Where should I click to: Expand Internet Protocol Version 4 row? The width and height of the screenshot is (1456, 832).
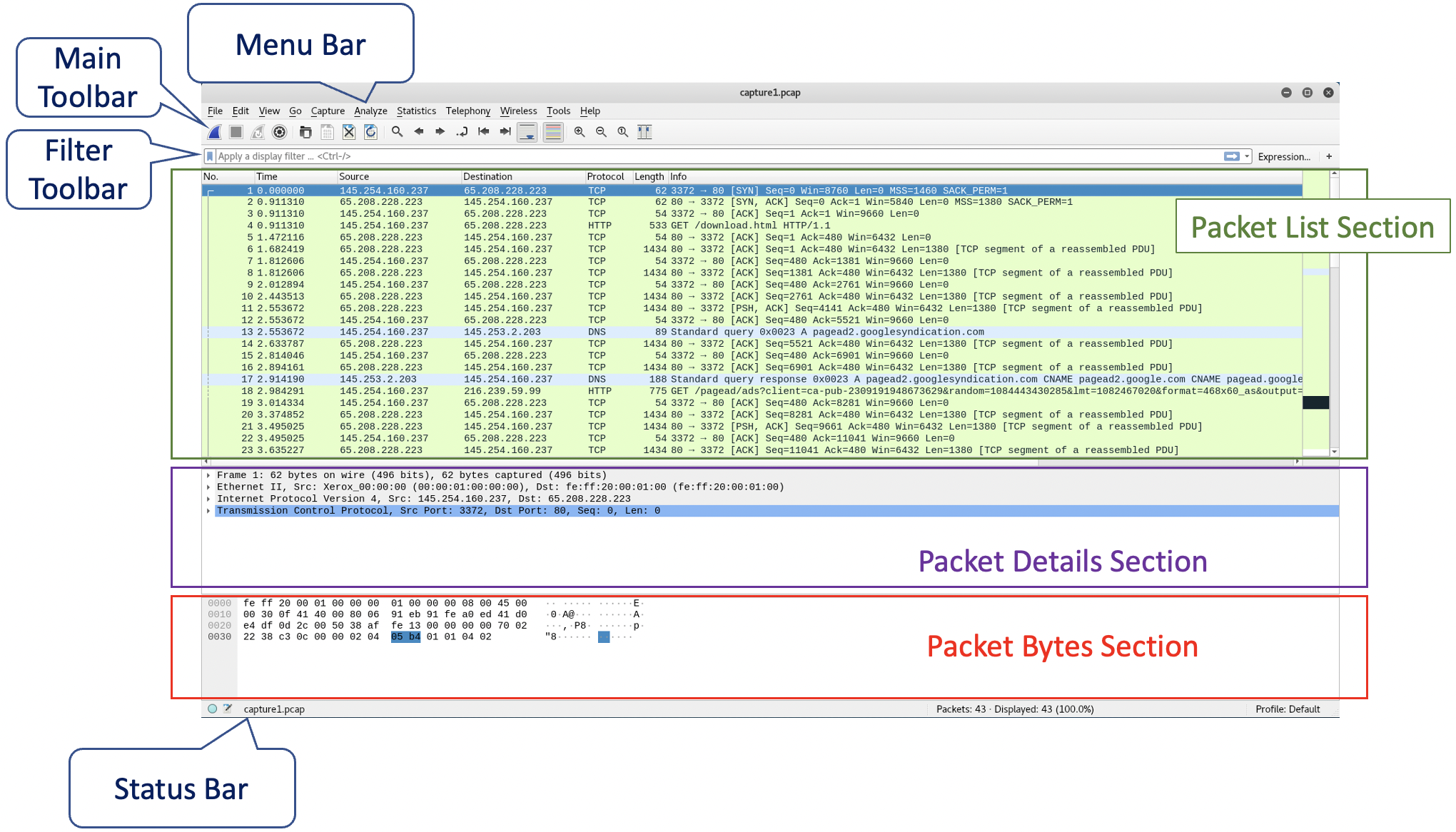[x=208, y=499]
